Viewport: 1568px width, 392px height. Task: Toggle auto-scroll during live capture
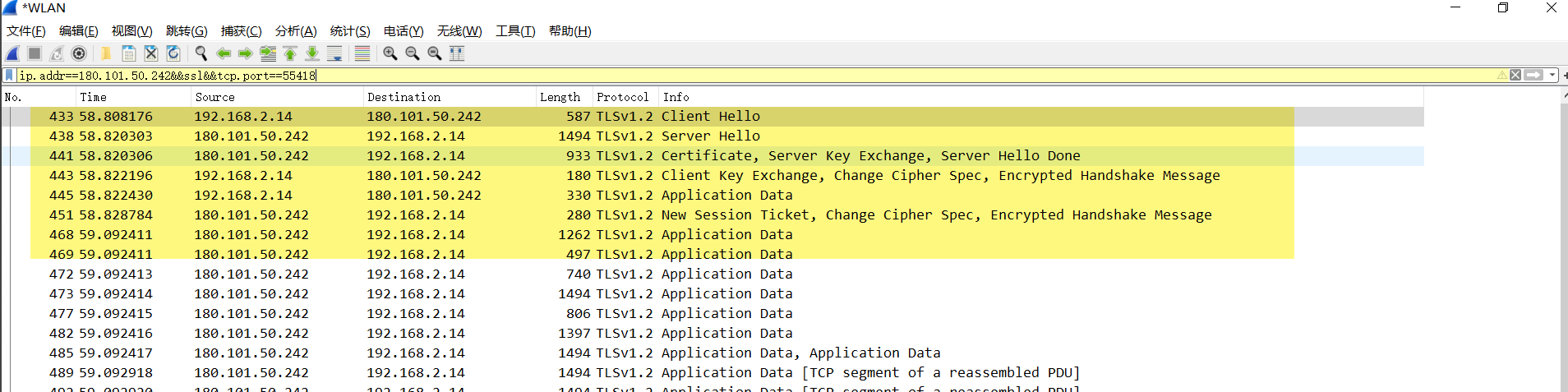point(334,53)
